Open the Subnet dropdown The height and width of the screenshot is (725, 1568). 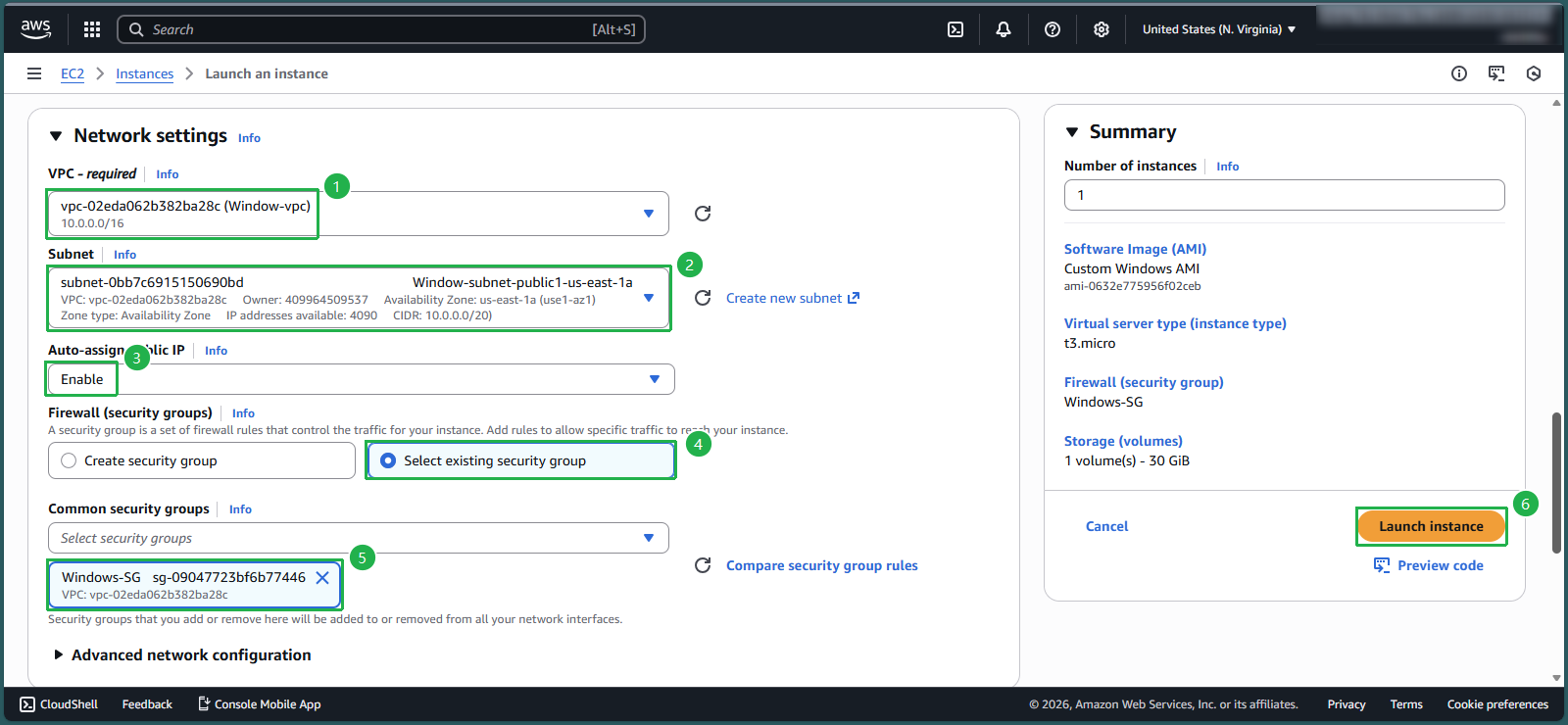pos(359,298)
